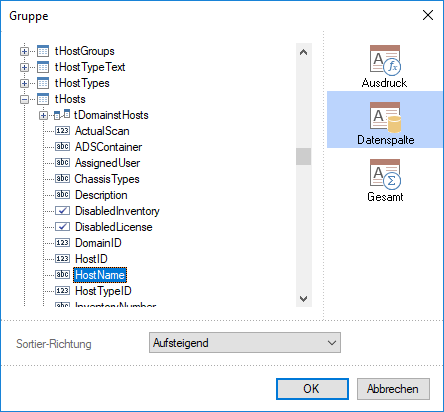Click the checkmark icon beside DisabledInventory
Image resolution: width=444 pixels, height=412 pixels.
click(62, 211)
